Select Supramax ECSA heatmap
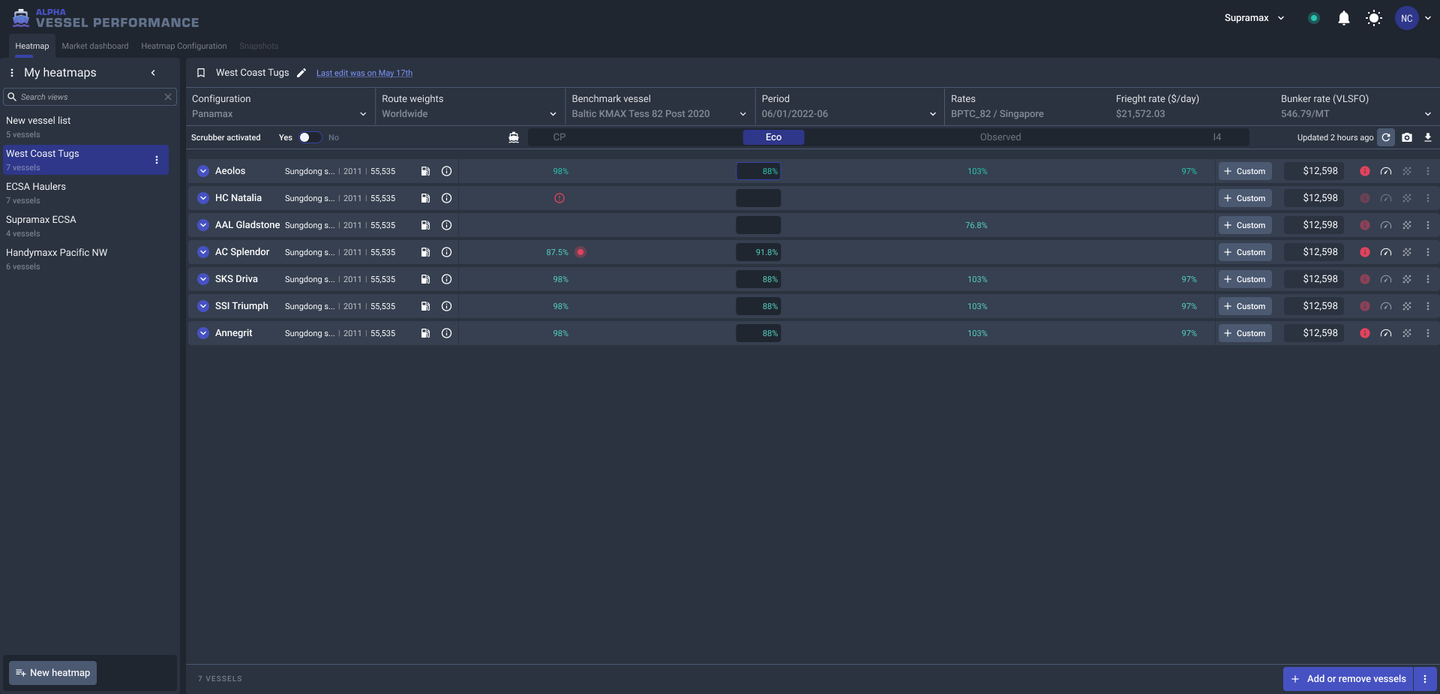The image size is (1440, 694). [85, 225]
